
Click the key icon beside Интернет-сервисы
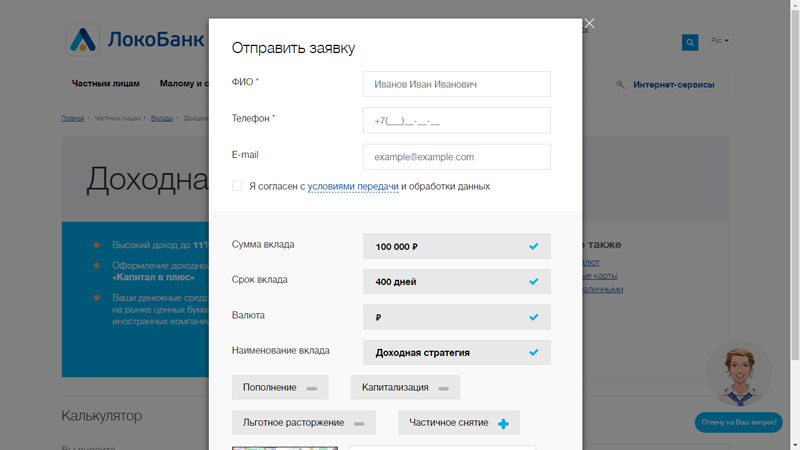(620, 85)
